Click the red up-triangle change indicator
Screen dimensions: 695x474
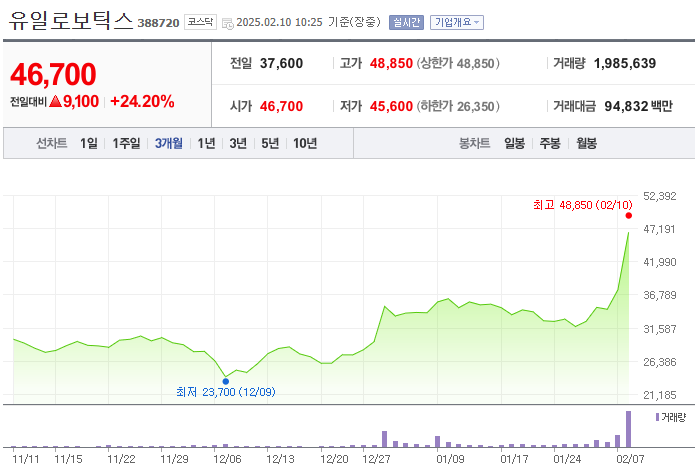55,102
